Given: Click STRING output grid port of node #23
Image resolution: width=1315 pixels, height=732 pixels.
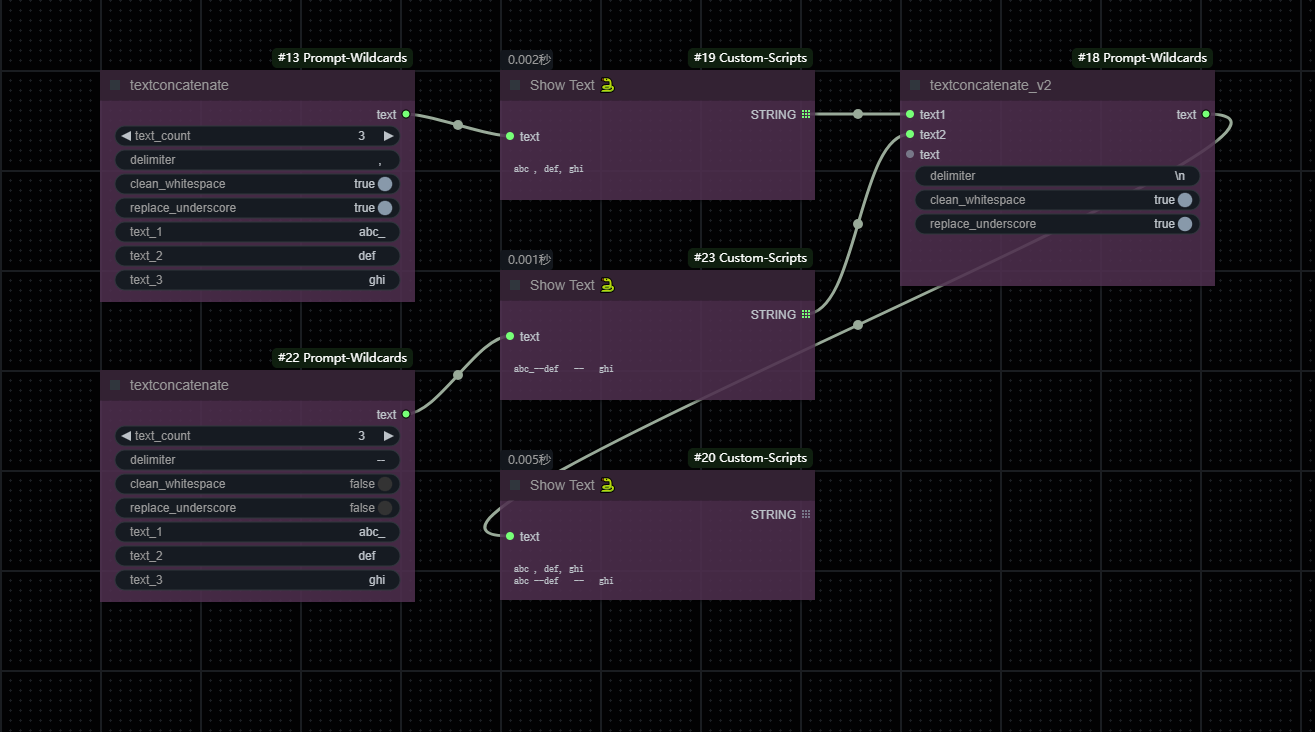Looking at the screenshot, I should point(806,314).
